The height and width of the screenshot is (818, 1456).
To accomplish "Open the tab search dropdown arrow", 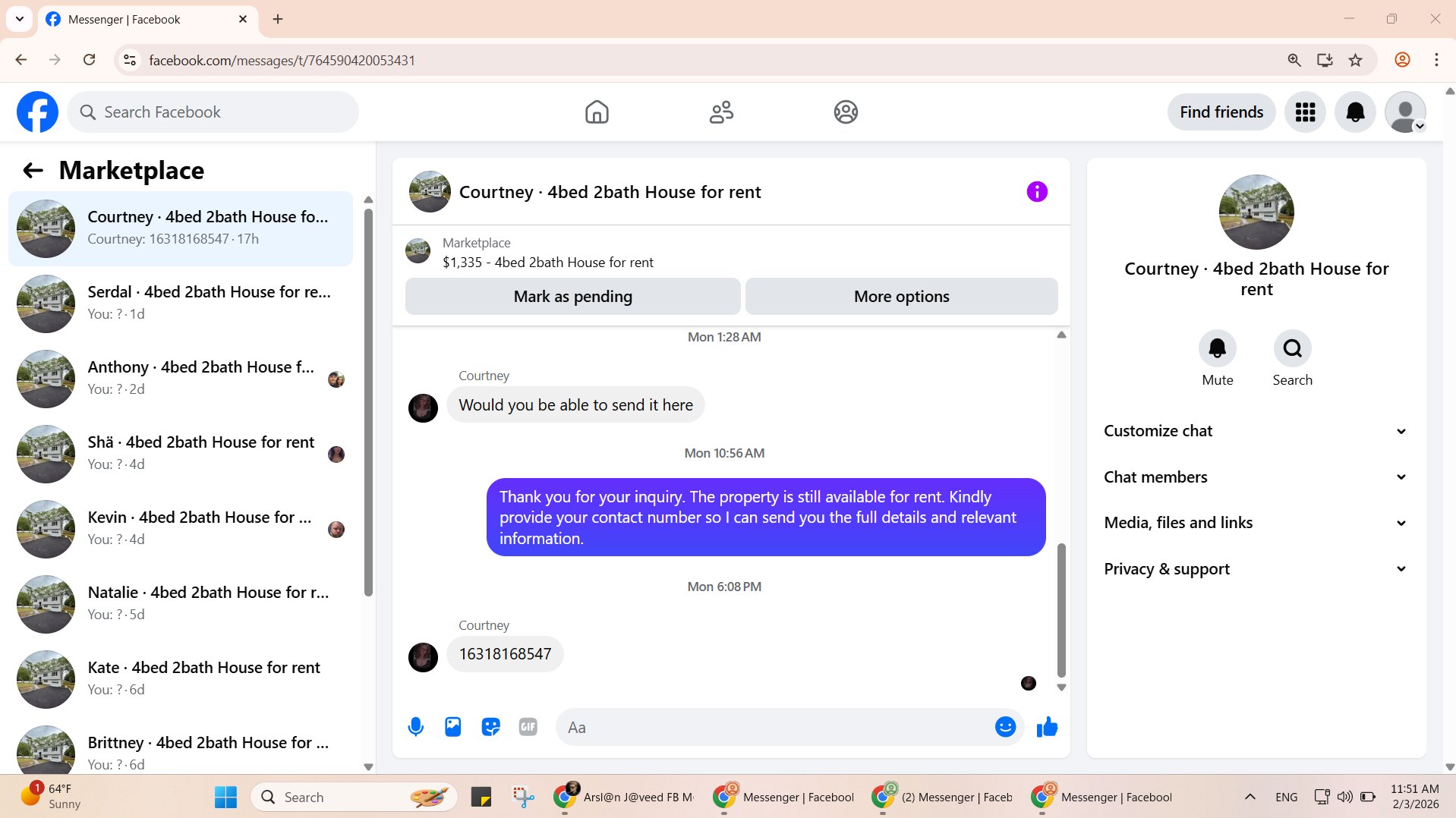I will (20, 19).
